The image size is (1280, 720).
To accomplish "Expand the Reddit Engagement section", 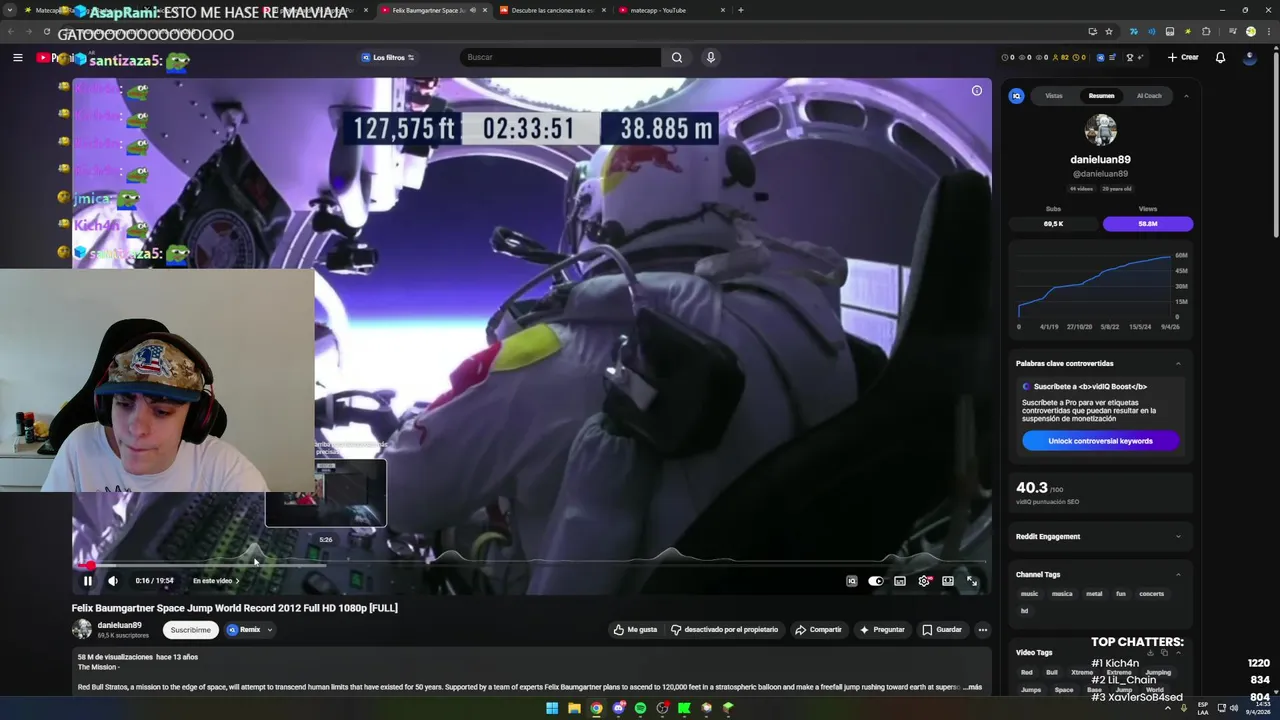I will 1178,537.
